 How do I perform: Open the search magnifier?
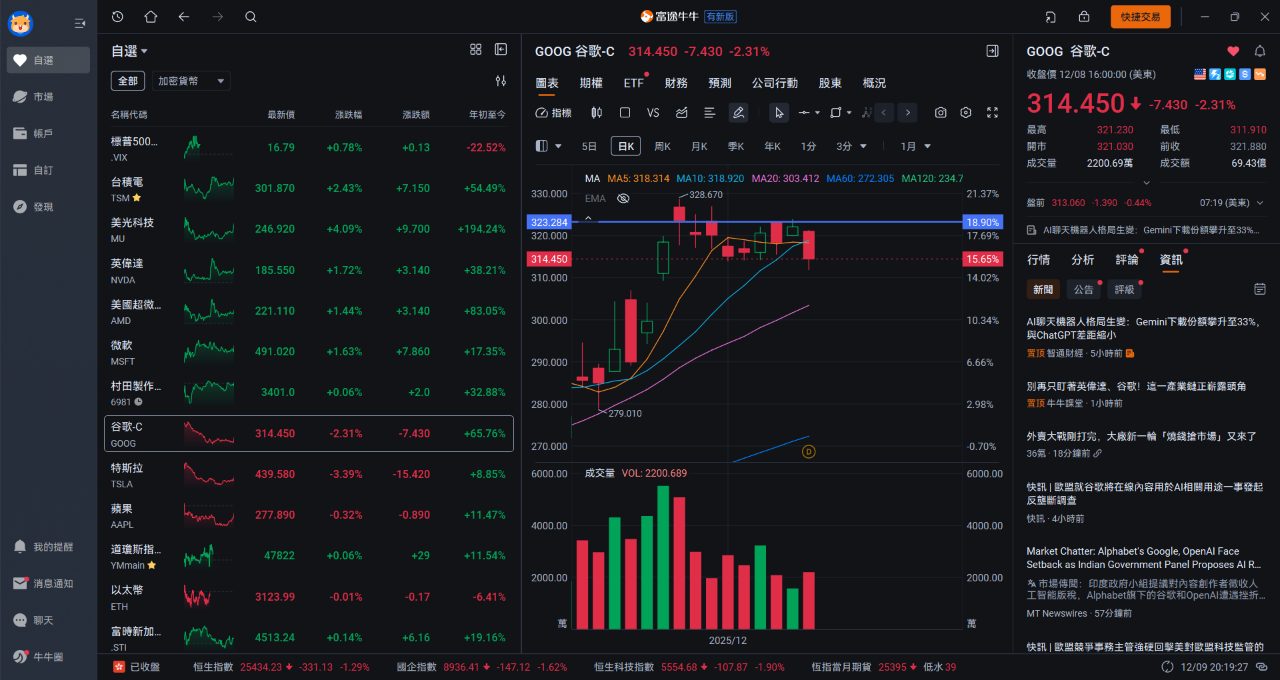[250, 17]
